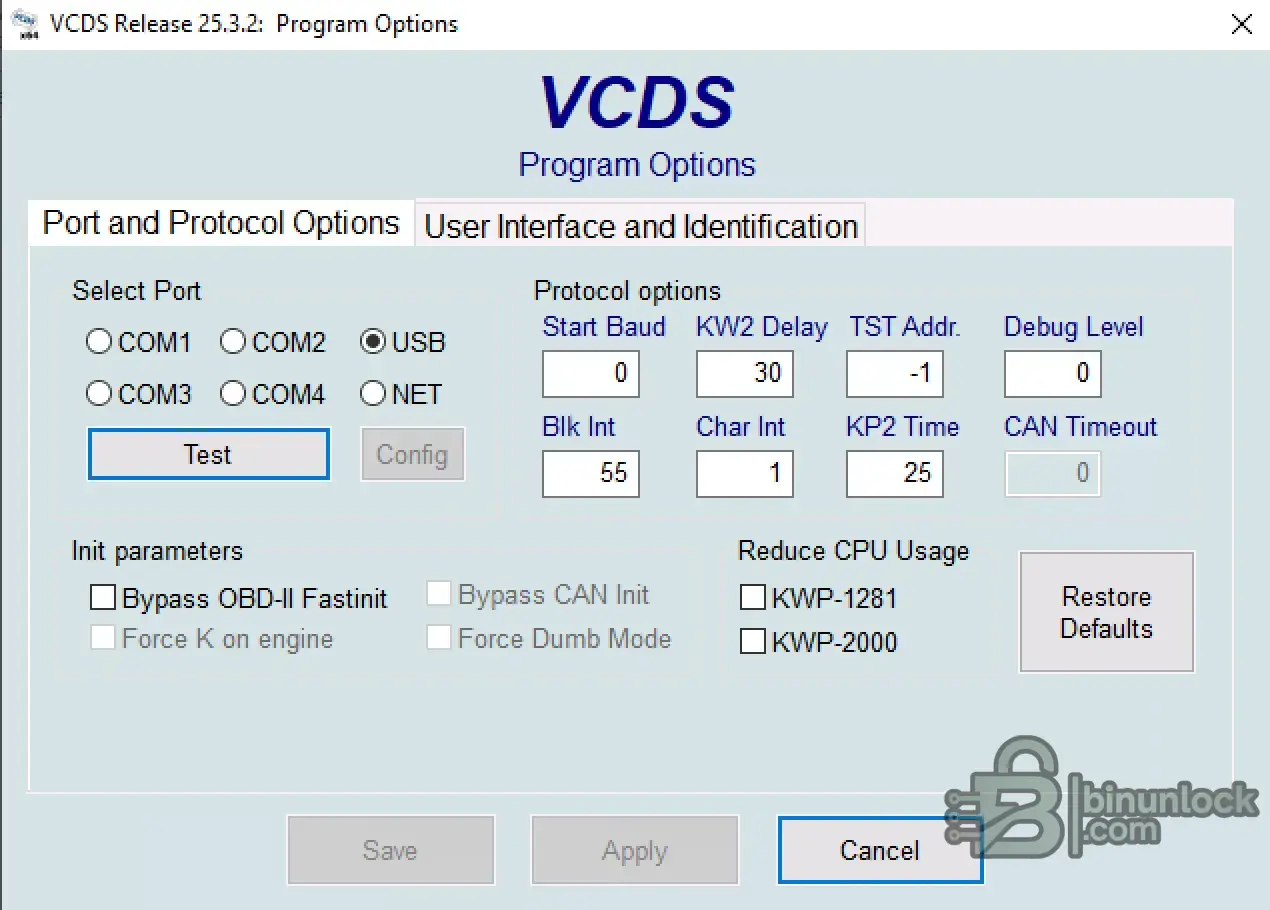Click the Start Baud input field
Screen dimensions: 1270x910
coord(591,373)
